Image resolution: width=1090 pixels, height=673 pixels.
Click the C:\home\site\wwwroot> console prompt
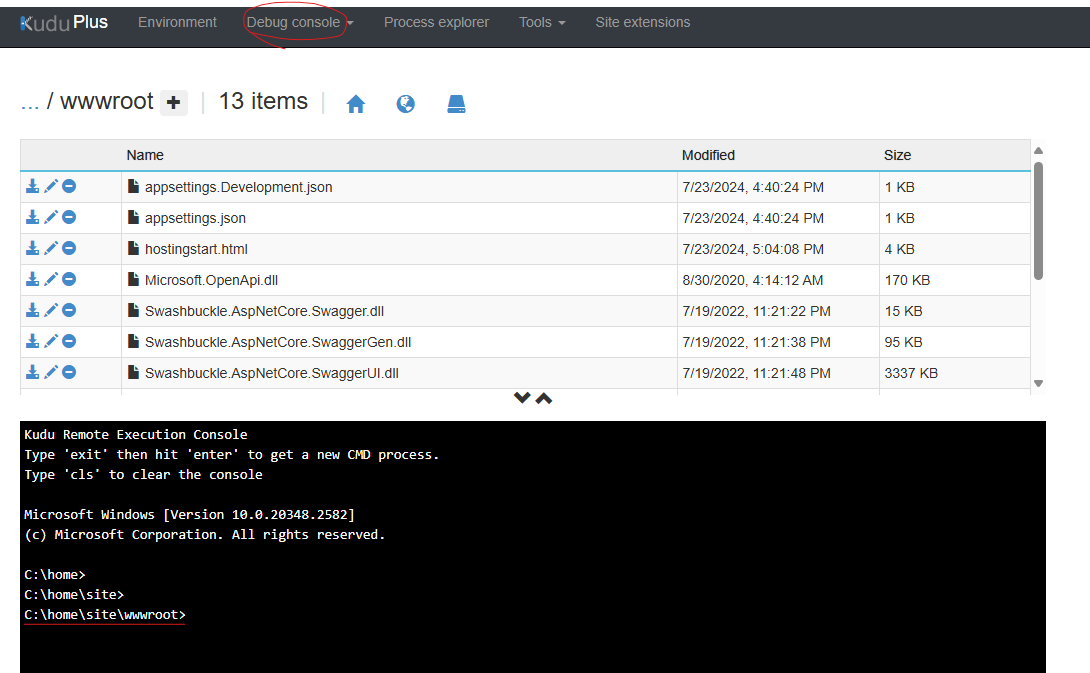(105, 615)
